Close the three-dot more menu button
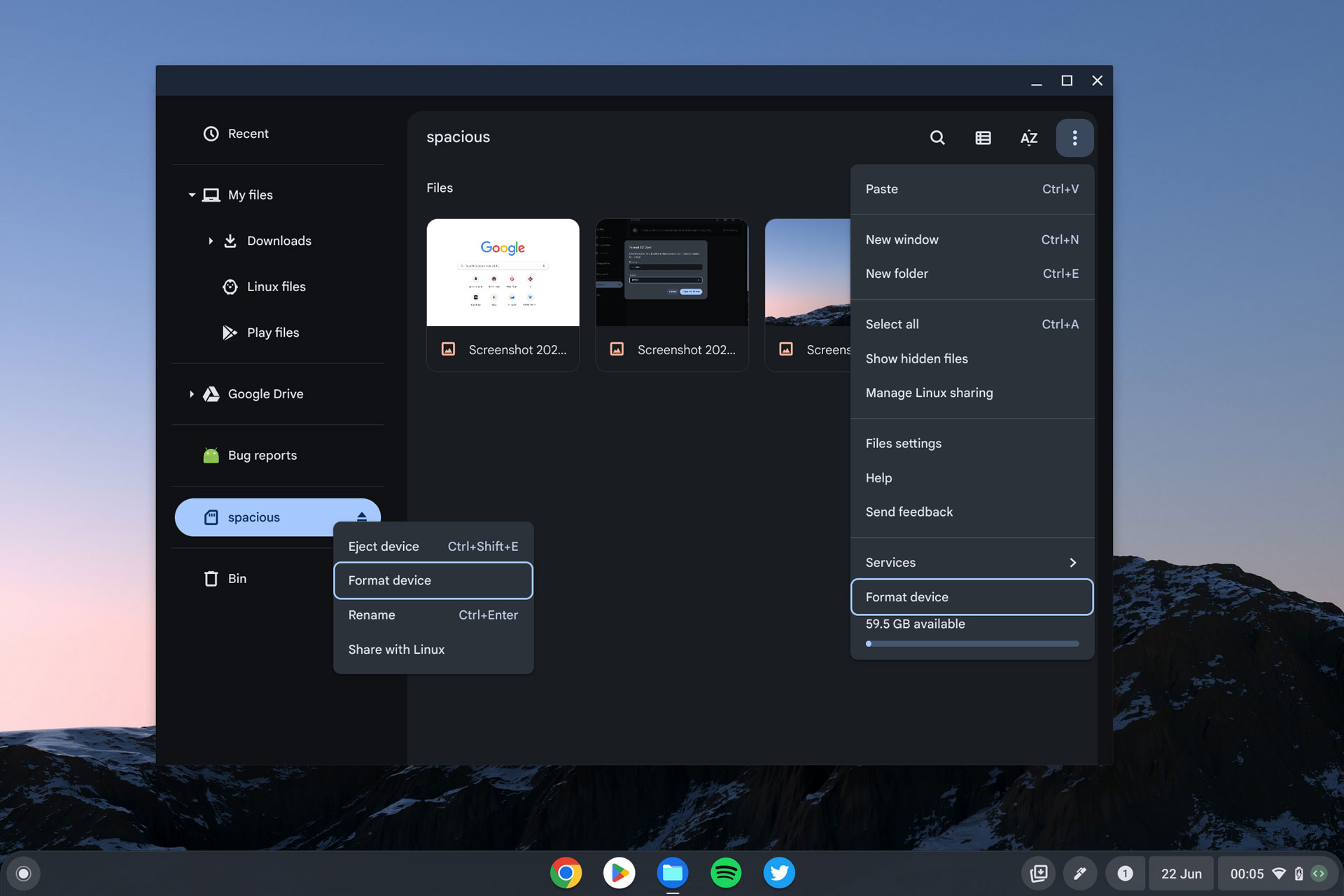 click(x=1074, y=138)
